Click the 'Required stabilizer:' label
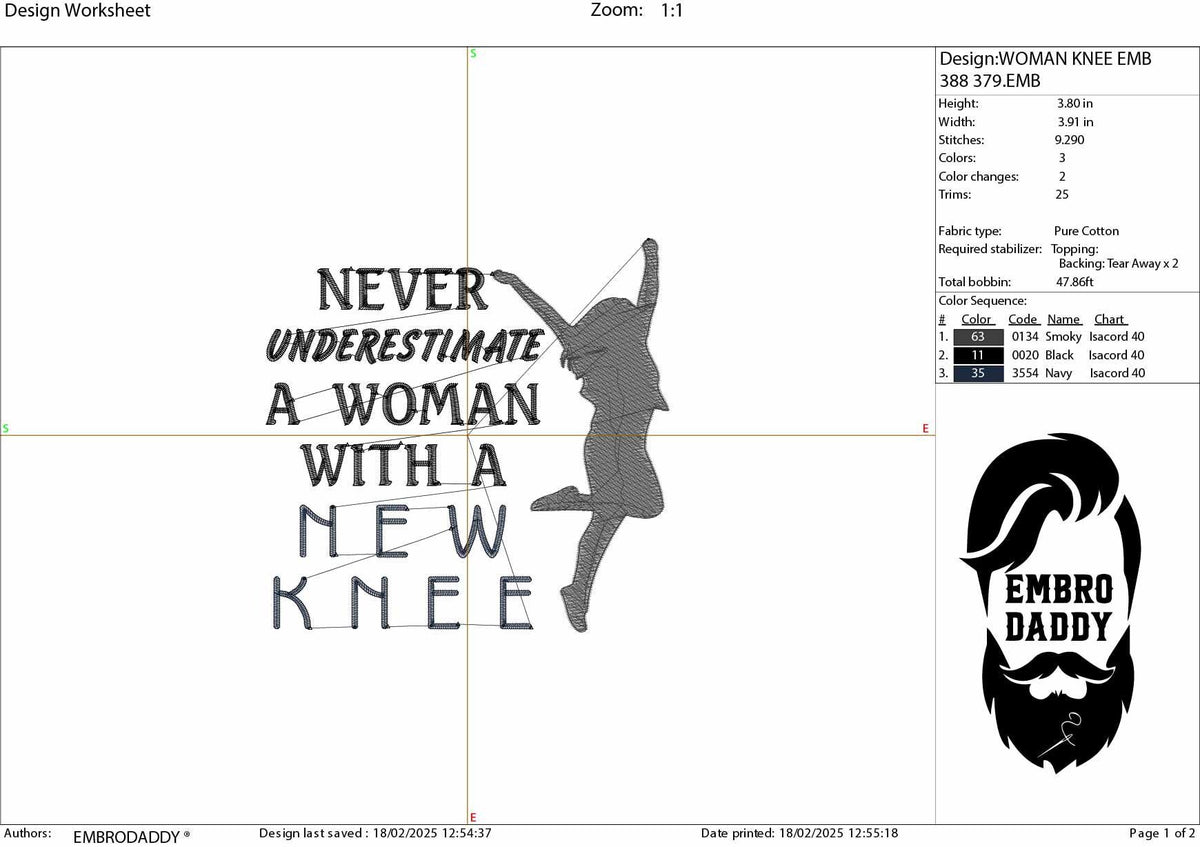The image size is (1200, 847). coord(990,249)
